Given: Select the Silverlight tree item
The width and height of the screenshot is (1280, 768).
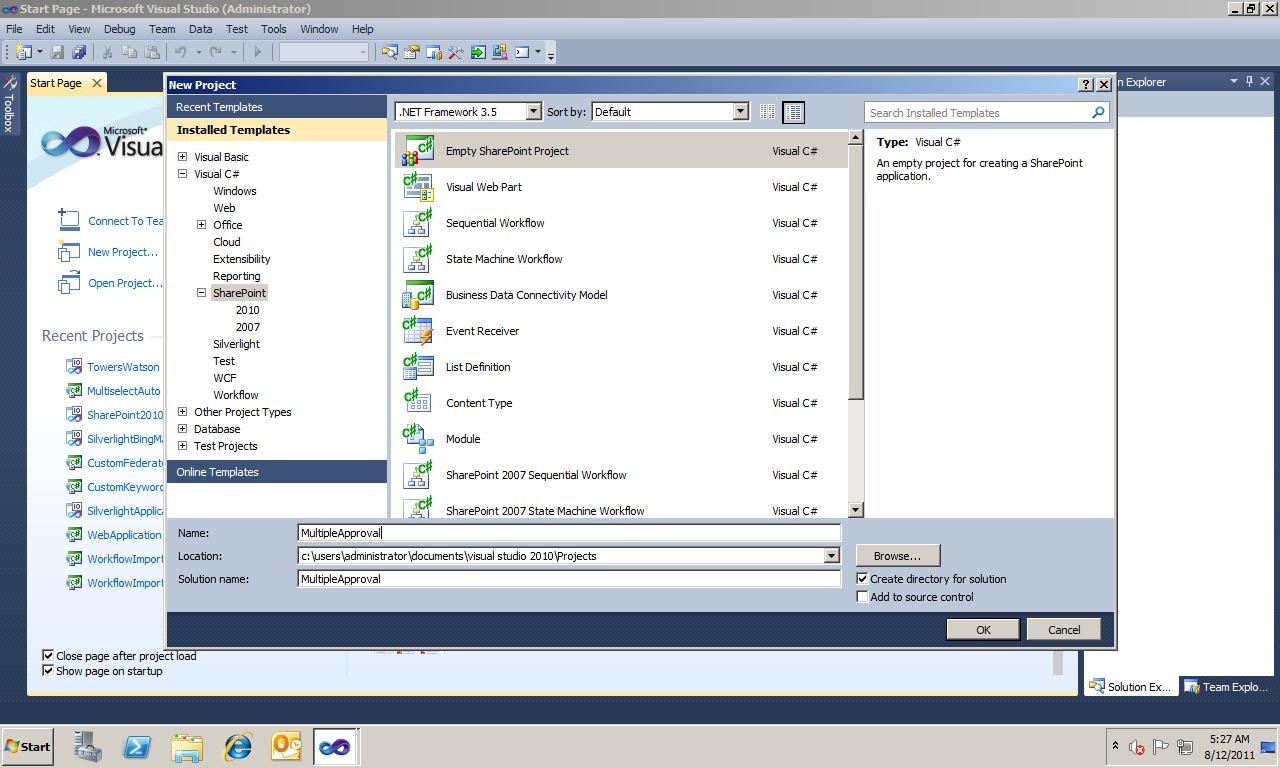Looking at the screenshot, I should click(236, 344).
